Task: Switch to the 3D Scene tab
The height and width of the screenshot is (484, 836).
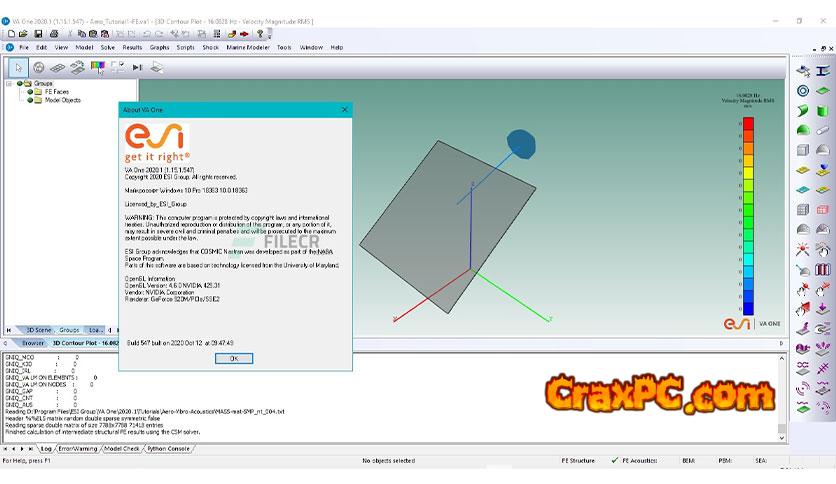Action: coord(38,330)
